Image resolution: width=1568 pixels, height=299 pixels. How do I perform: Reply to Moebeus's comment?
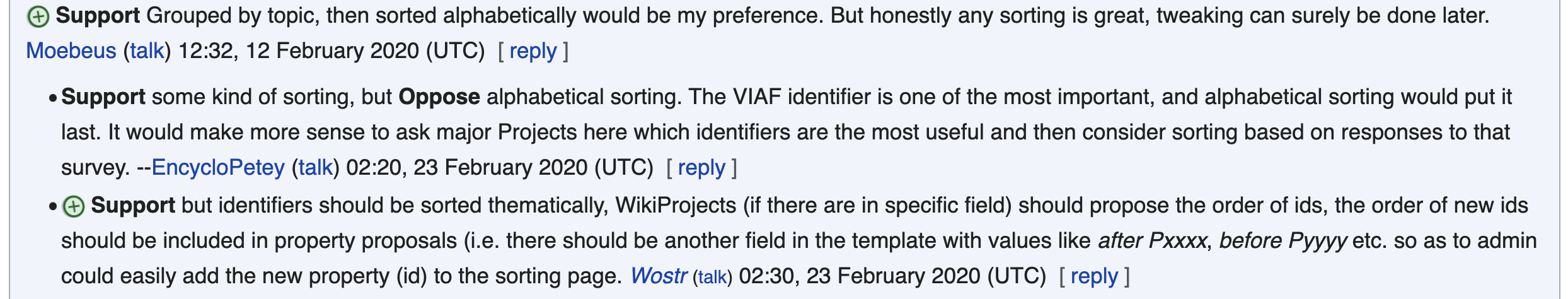point(533,50)
